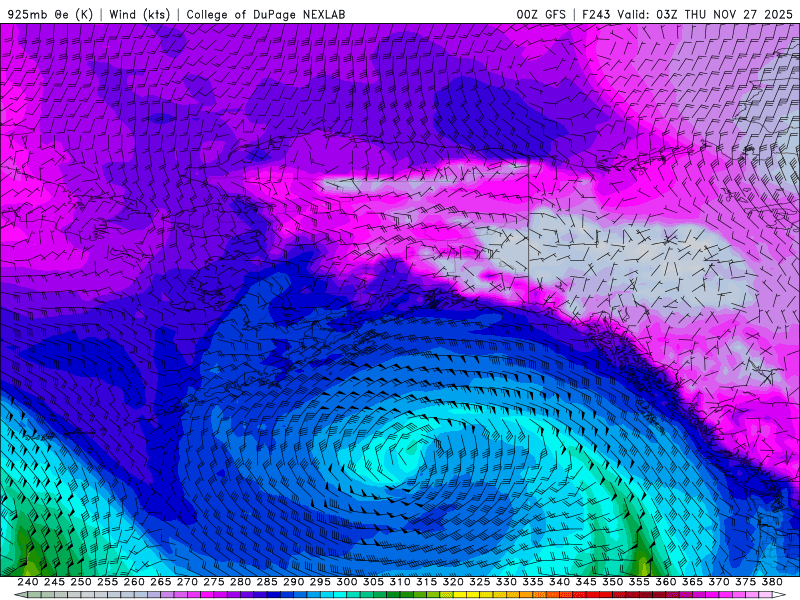Viewport: 800px width, 600px height.
Task: Click the 335 color scale label
Action: click(x=533, y=582)
